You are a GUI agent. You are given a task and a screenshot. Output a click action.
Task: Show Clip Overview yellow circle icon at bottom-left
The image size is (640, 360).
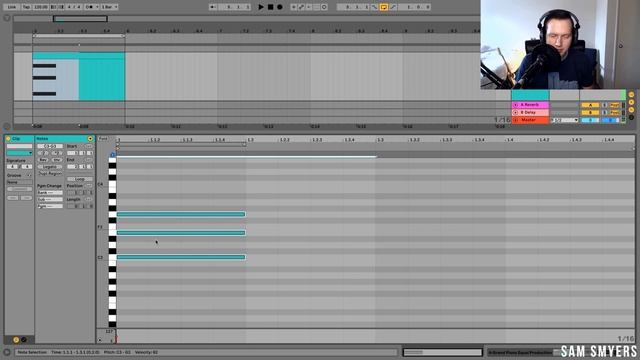pyautogui.click(x=16, y=340)
